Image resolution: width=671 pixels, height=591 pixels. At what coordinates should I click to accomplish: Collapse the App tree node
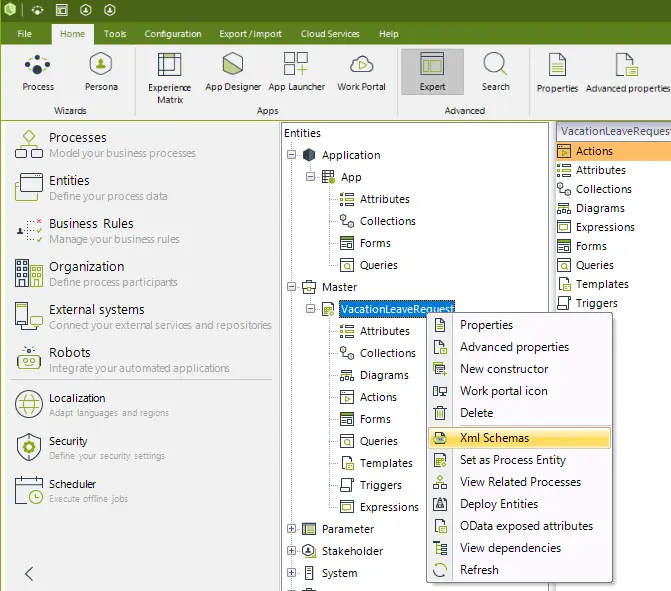coord(310,176)
